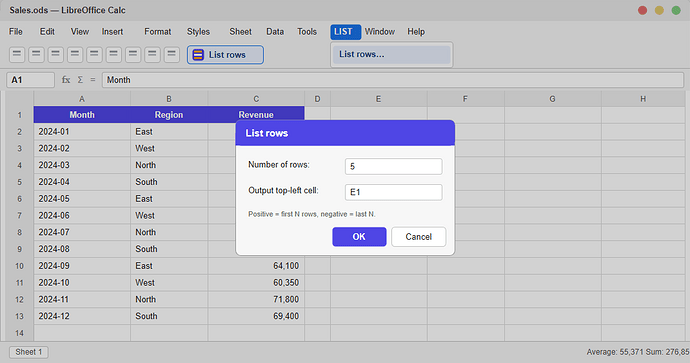Open the Window menu

pos(380,32)
